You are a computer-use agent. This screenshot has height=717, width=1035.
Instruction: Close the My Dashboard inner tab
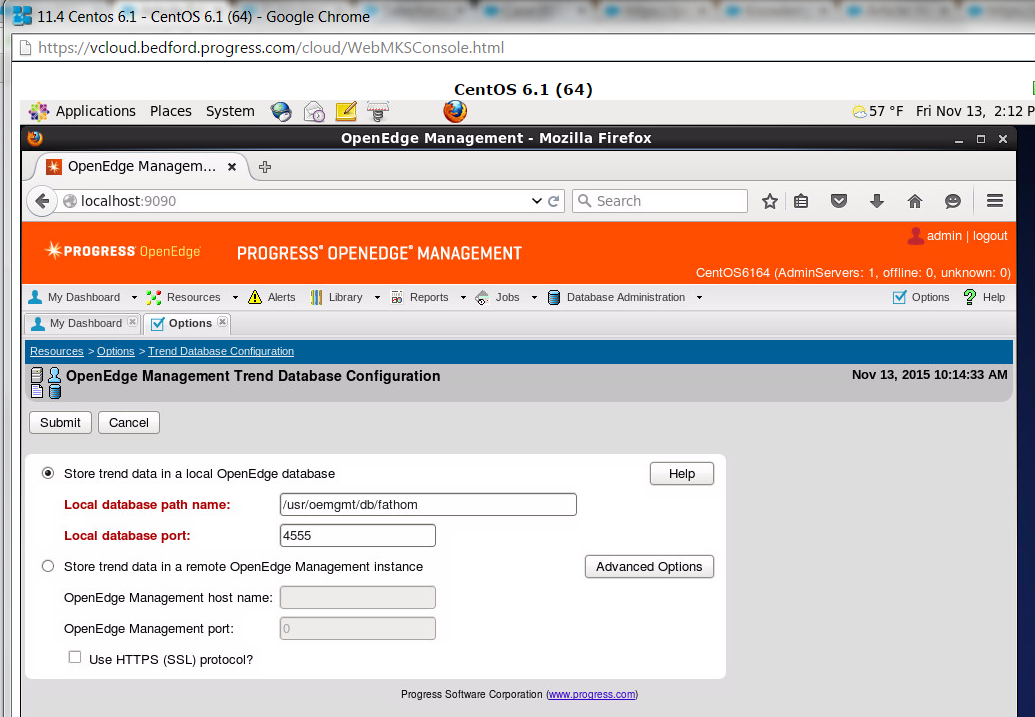coord(133,322)
